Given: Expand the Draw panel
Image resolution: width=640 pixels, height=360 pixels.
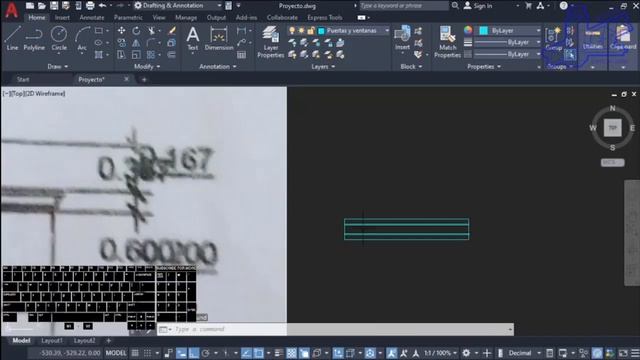Looking at the screenshot, I should tap(58, 67).
